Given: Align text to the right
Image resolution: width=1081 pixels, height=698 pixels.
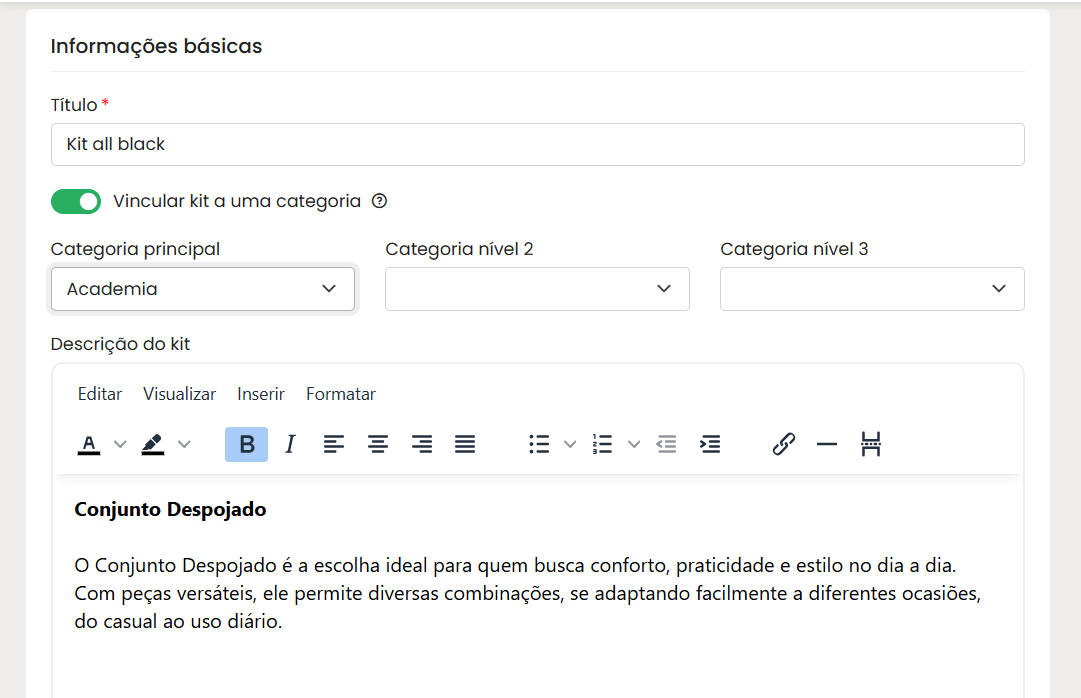Looking at the screenshot, I should (421, 444).
